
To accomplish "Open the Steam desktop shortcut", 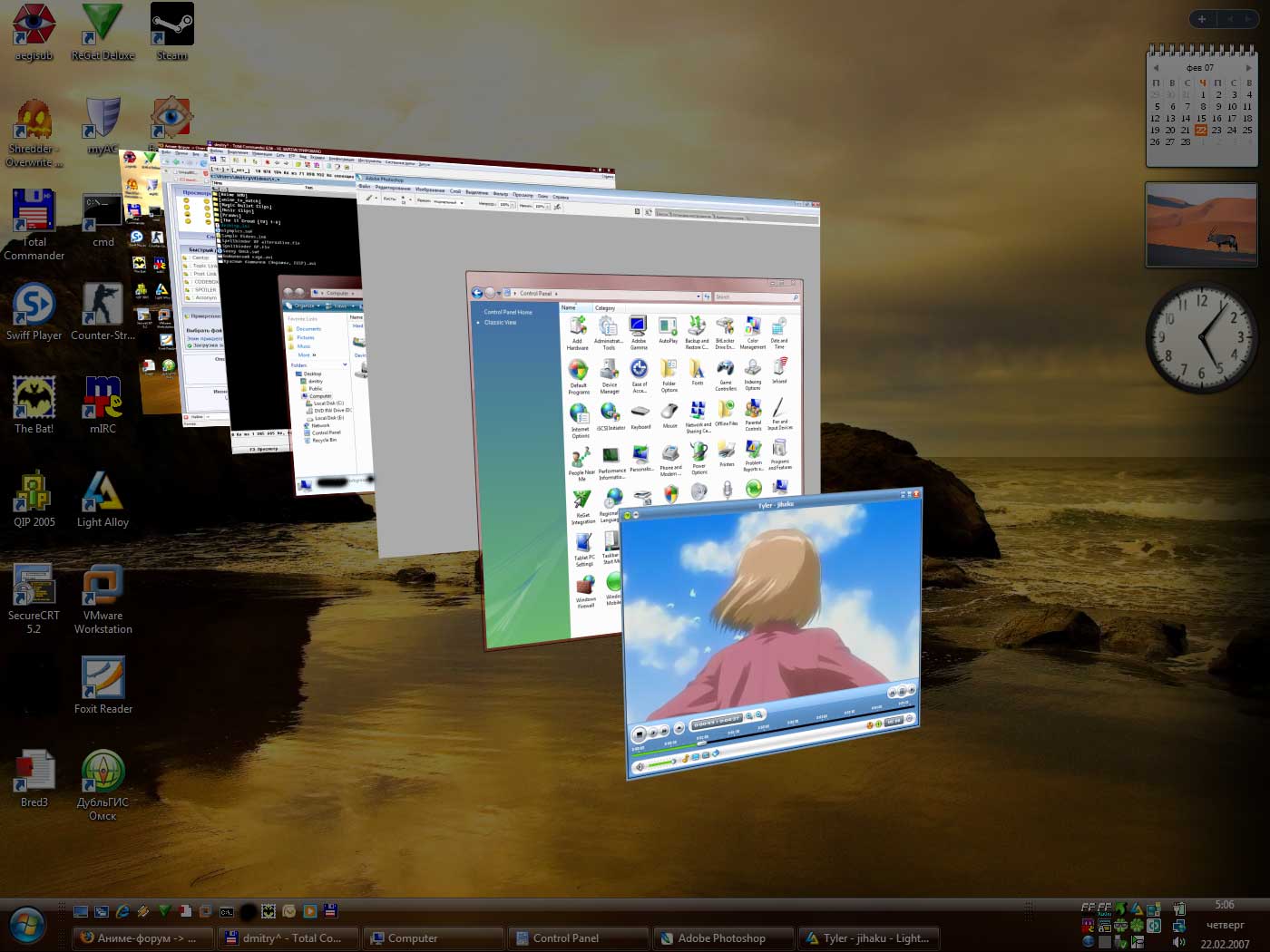I will (171, 26).
